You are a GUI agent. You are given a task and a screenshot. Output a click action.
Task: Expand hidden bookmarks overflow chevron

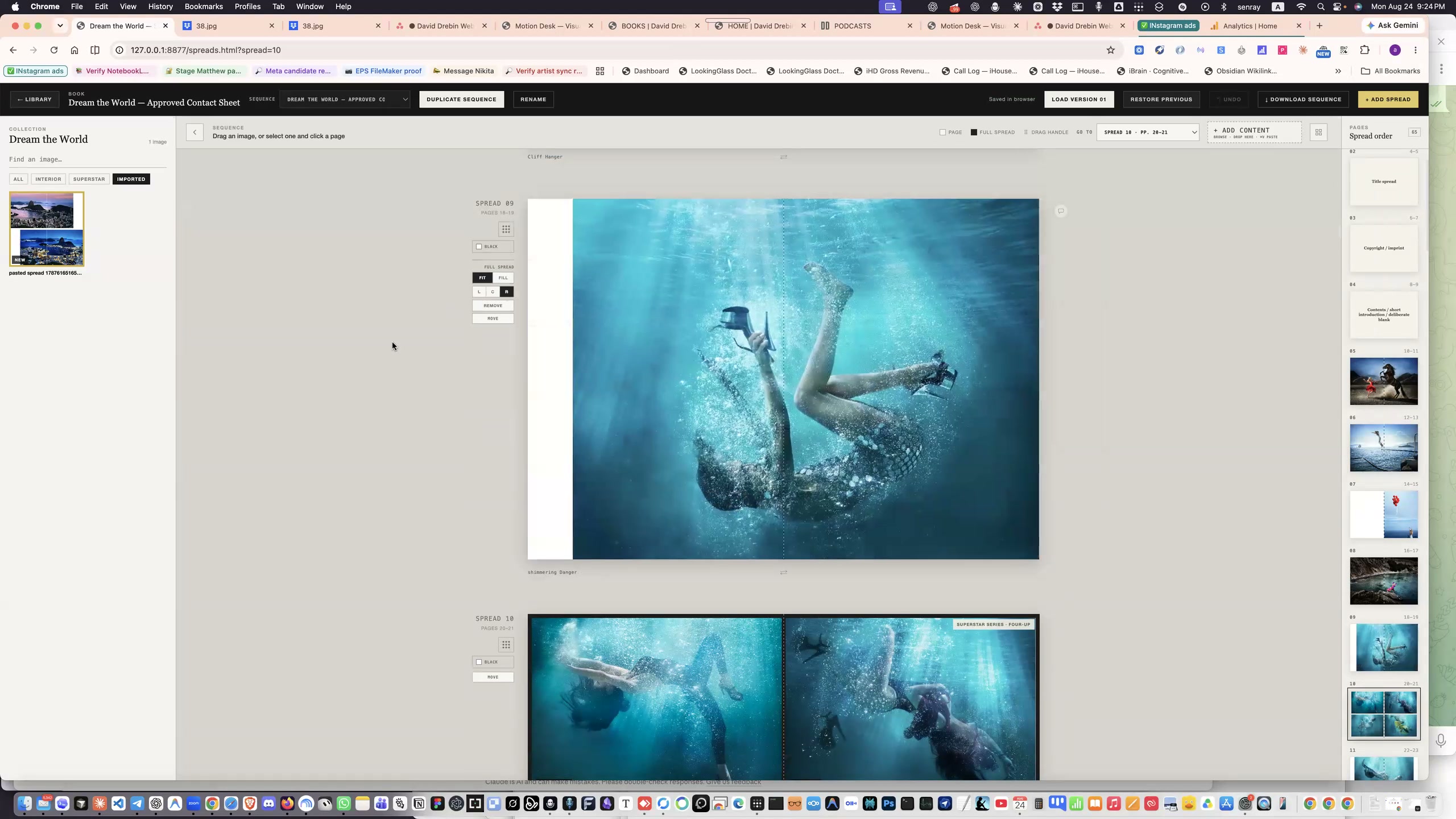[1338, 71]
